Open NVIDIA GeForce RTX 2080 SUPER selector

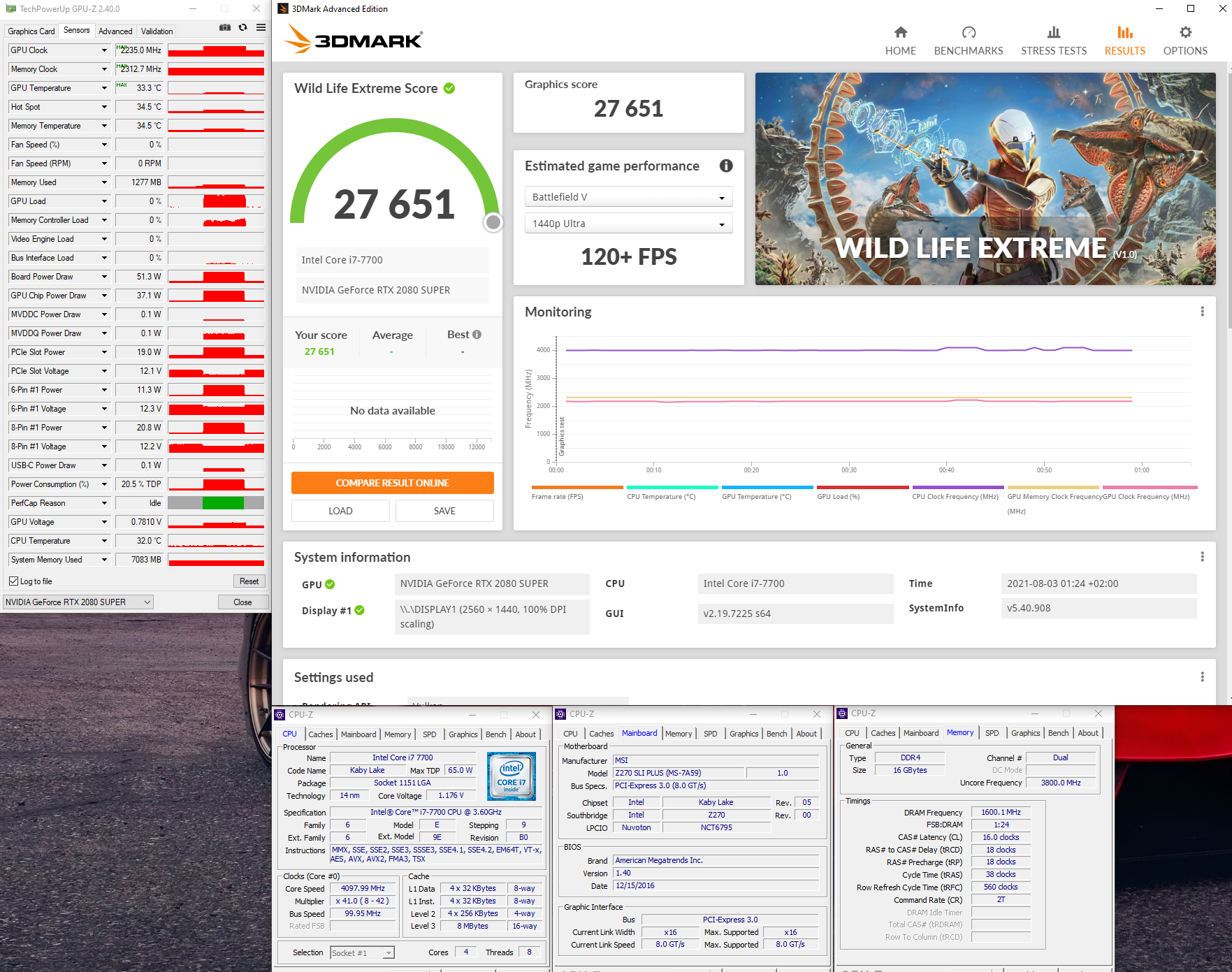click(78, 602)
